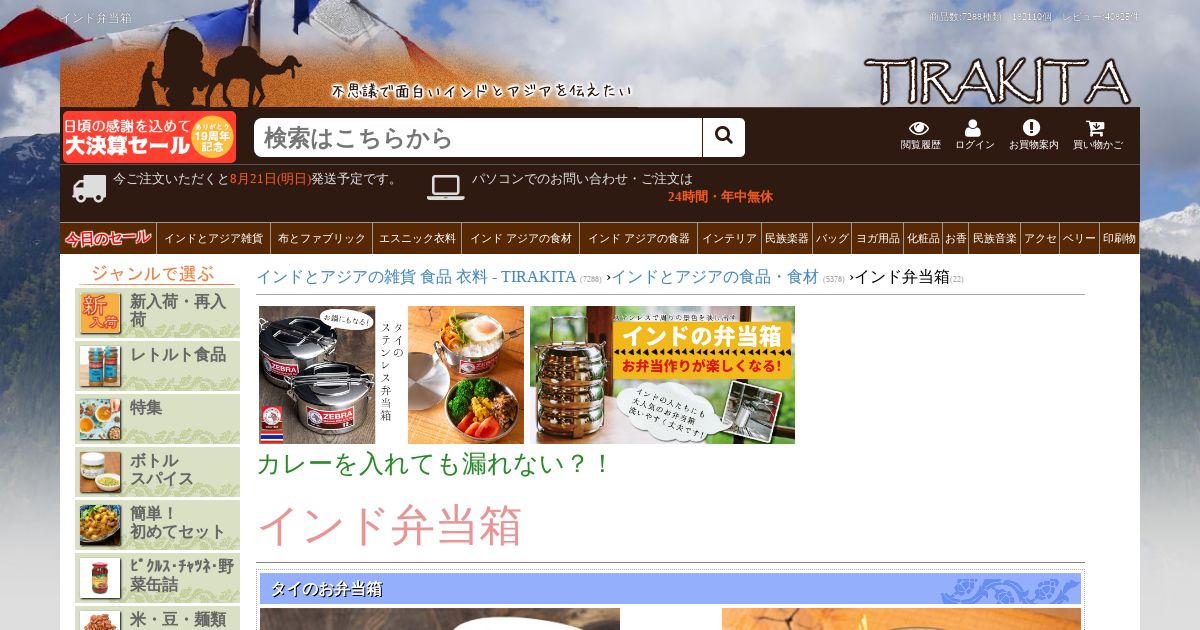Open browsing history eye icon 閲覧履歴
Viewport: 1200px width, 630px height.
920,135
